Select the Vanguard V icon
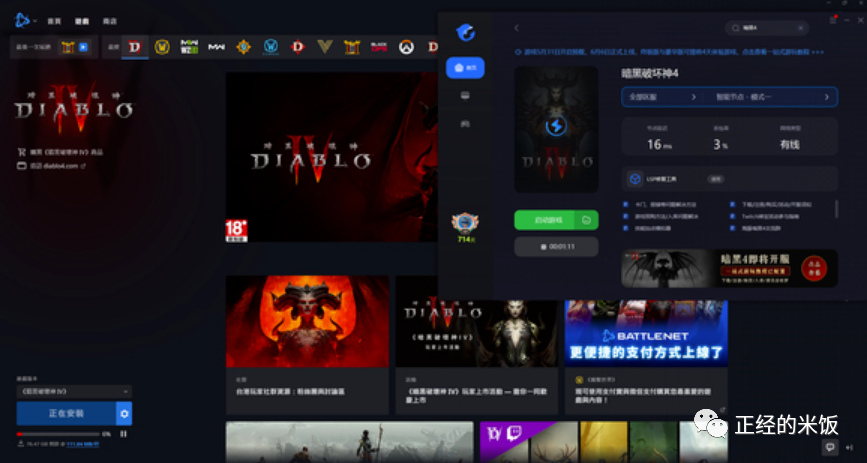This screenshot has width=867, height=463. [x=325, y=47]
